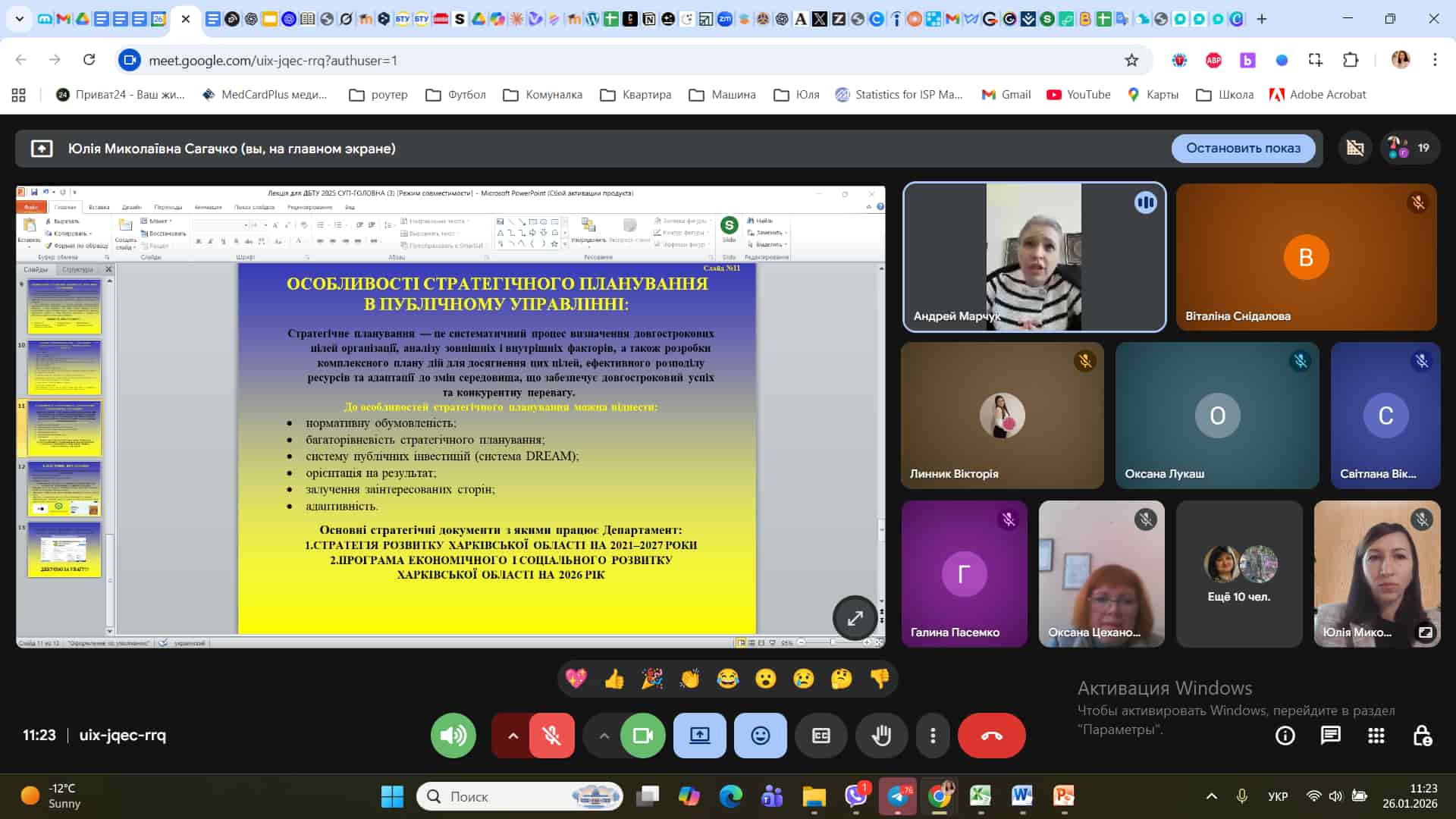Turn off the camera
The width and height of the screenshot is (1456, 819).
(x=642, y=736)
